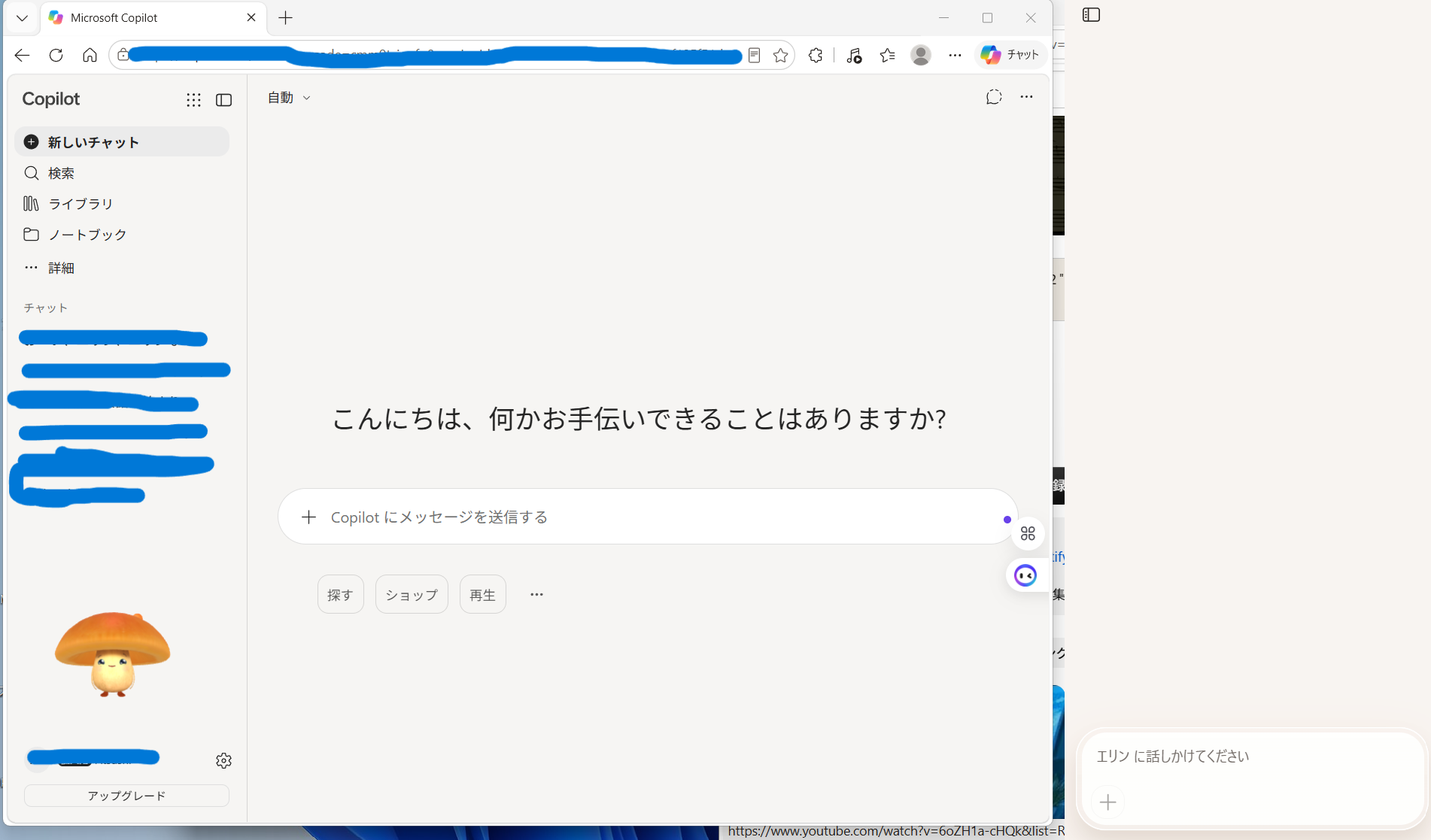
Task: Click the four-circles floating widget icon
Action: (1028, 534)
